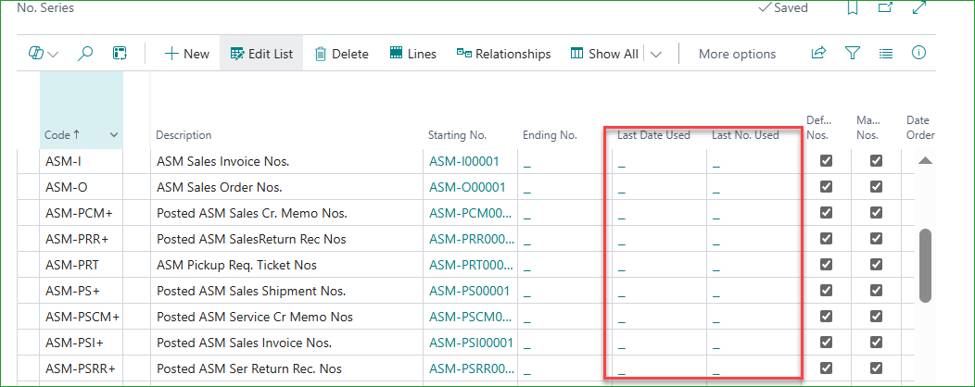Viewport: 975px width, 387px height.
Task: Click Ending No. column header
Action: [x=550, y=135]
